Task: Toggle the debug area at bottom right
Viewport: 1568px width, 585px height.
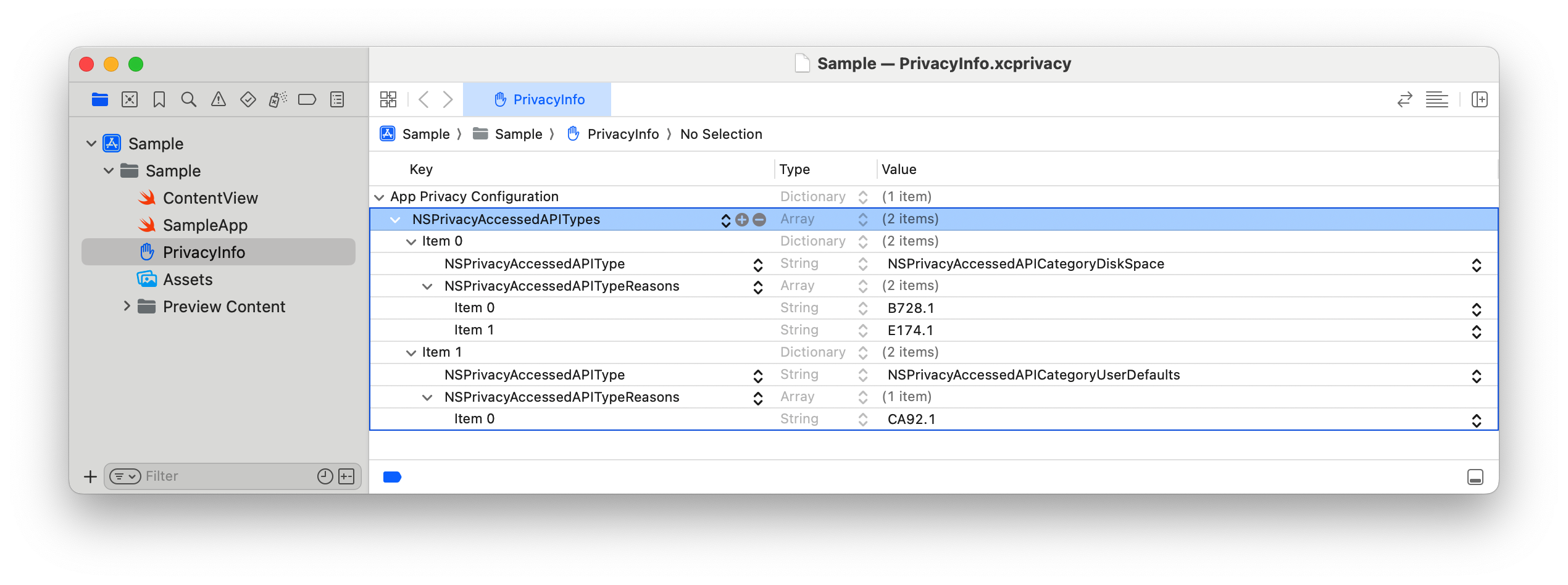Action: point(1475,477)
